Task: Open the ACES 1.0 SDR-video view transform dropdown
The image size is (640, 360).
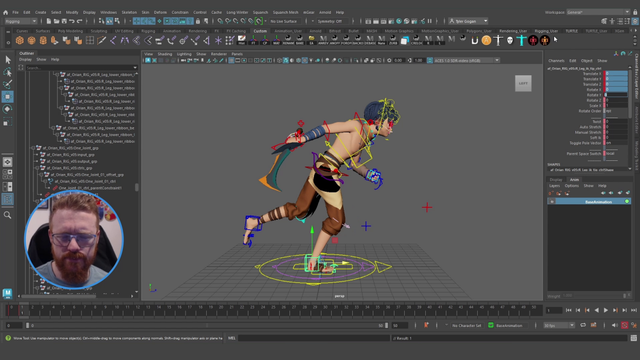Action: click(x=467, y=60)
